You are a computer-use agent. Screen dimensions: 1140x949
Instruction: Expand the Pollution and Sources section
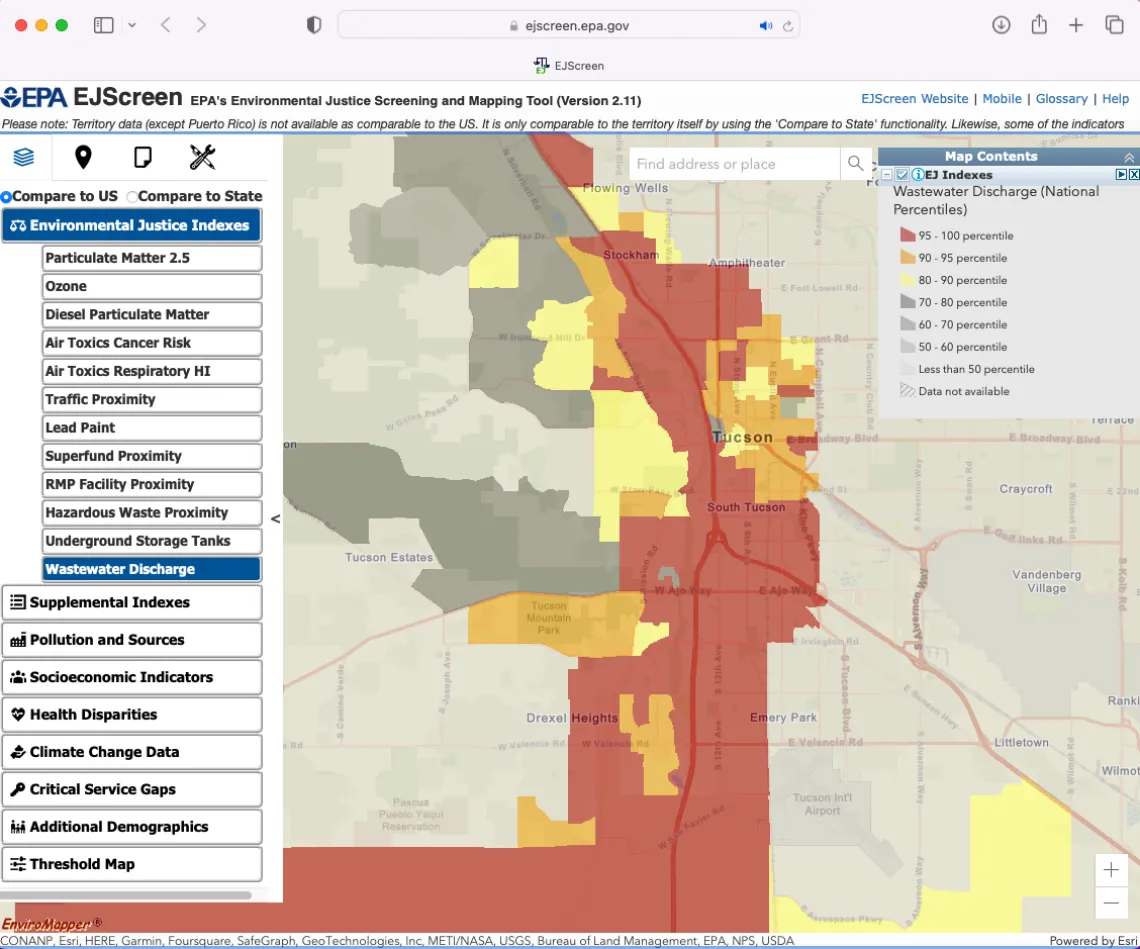point(132,640)
